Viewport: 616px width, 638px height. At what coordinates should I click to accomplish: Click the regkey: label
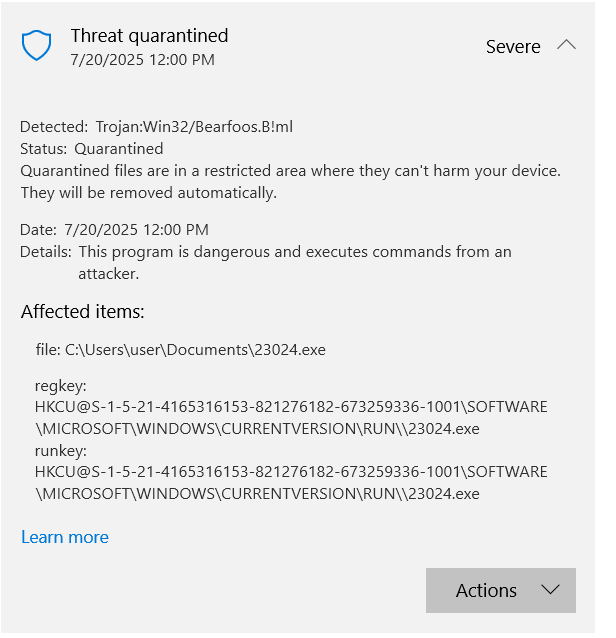click(x=61, y=386)
